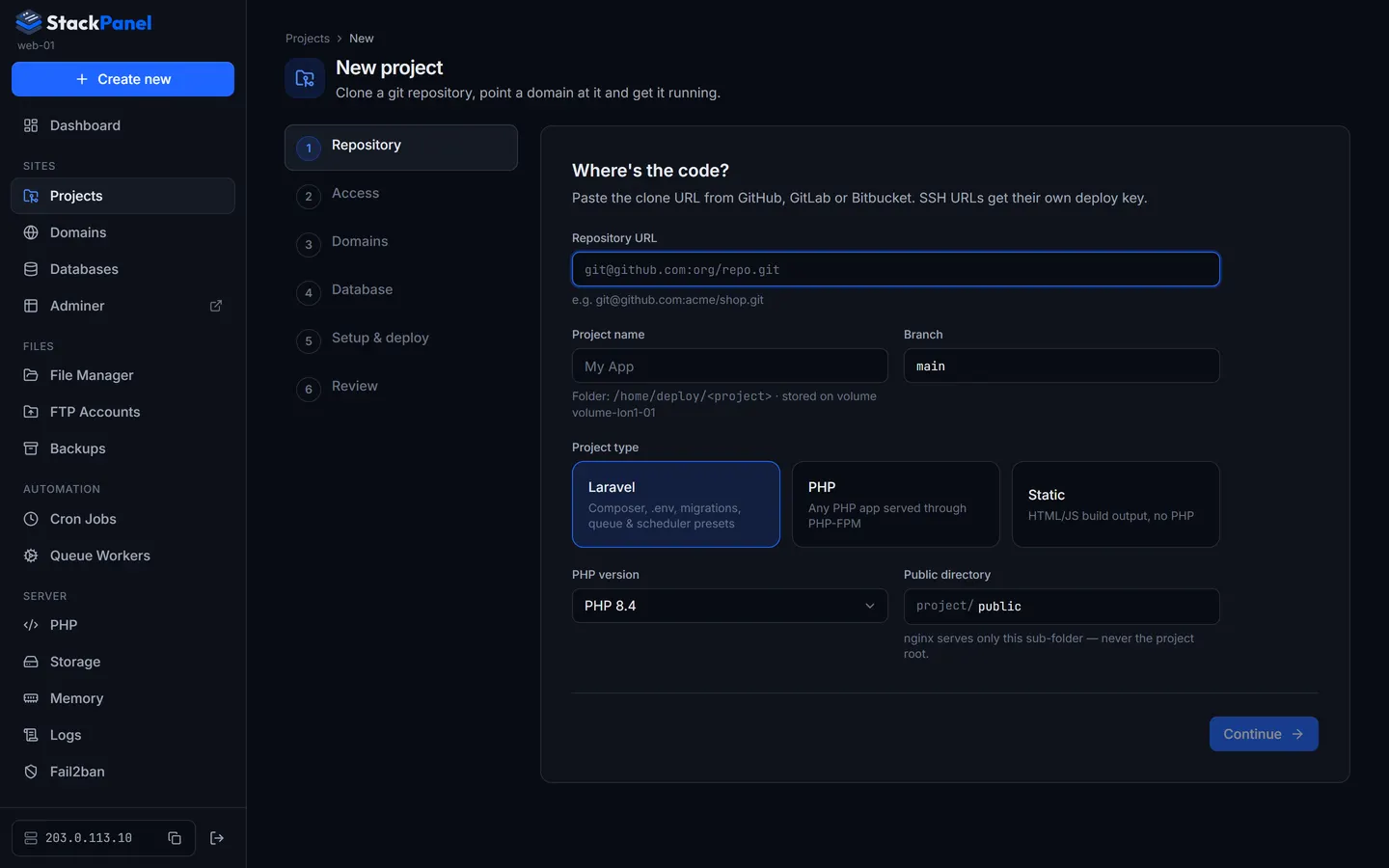The image size is (1389, 868).
Task: Click the FTP Accounts icon
Action: (31, 412)
